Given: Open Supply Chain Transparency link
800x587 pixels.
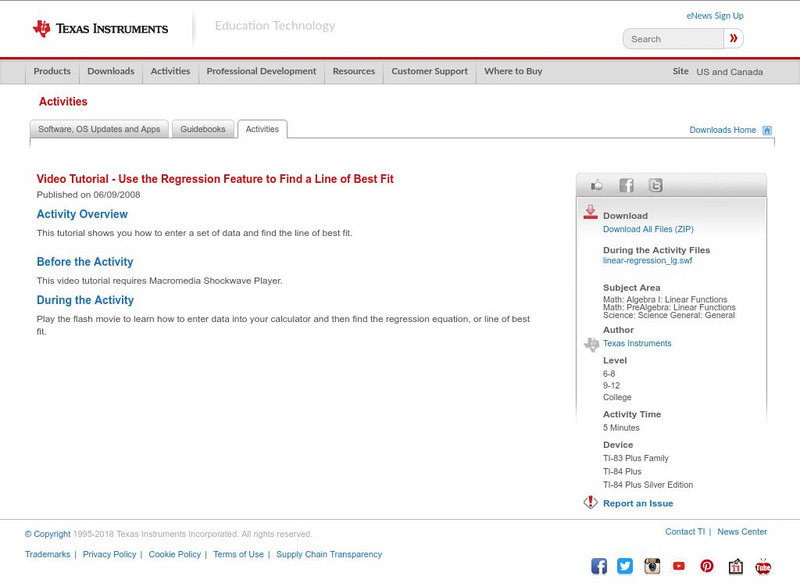Looking at the screenshot, I should pos(329,554).
